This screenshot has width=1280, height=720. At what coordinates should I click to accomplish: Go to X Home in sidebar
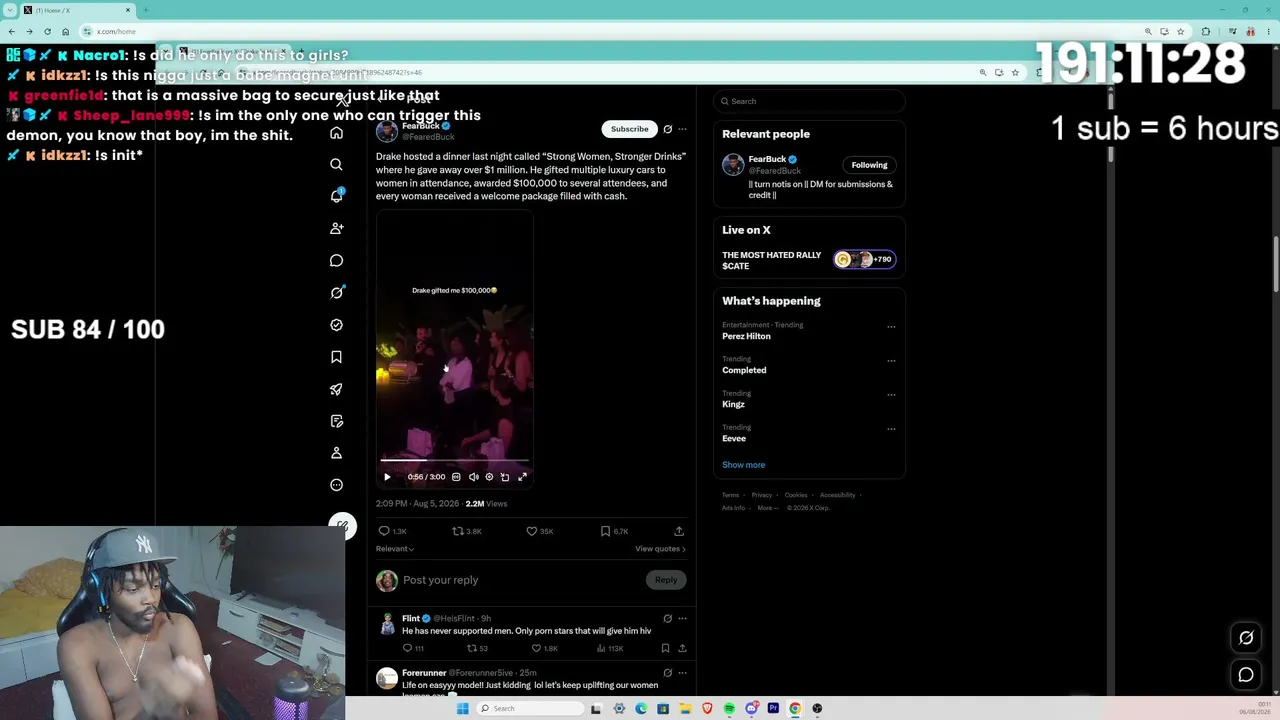[x=336, y=133]
